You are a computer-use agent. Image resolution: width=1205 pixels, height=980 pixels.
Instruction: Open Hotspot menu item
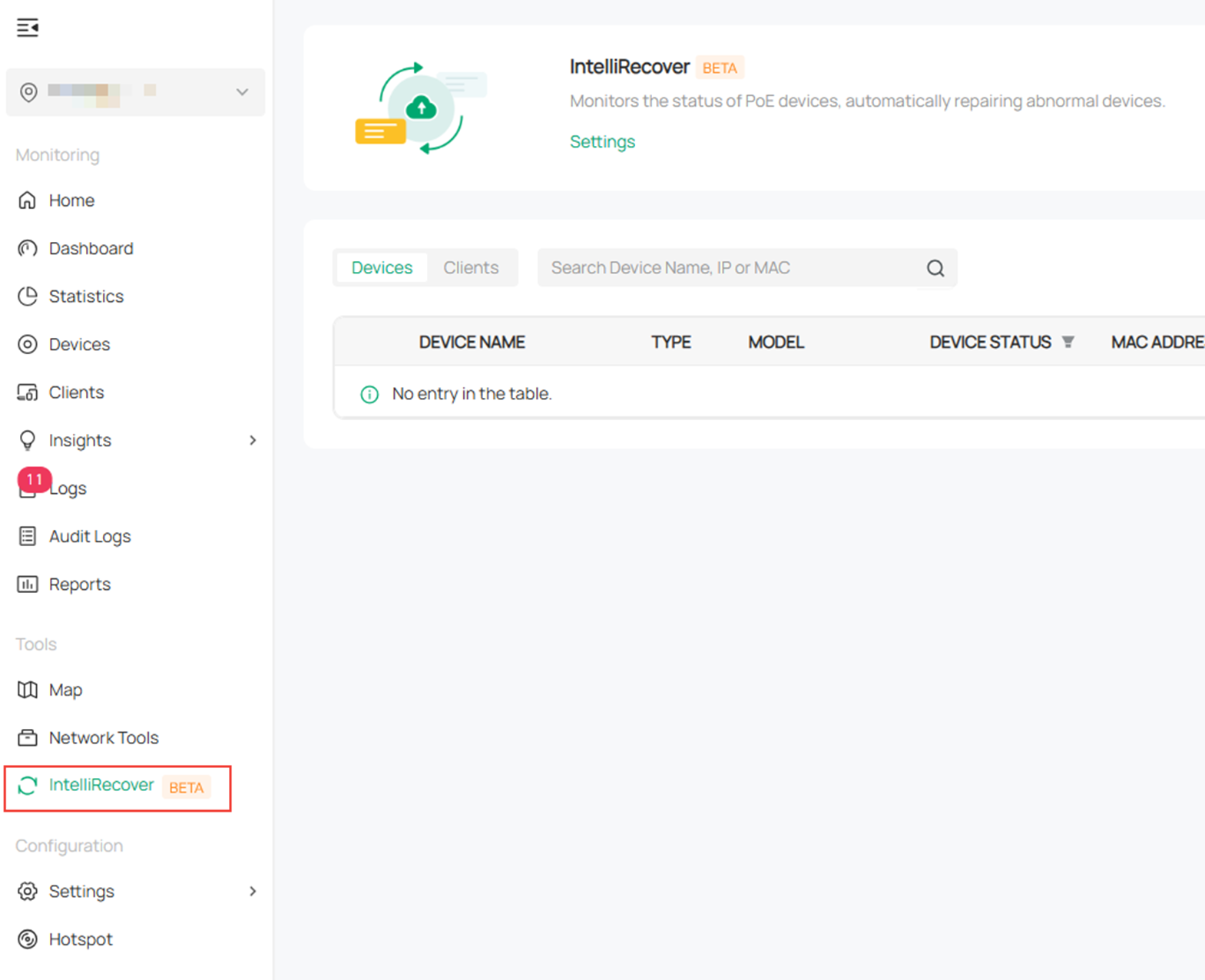point(81,939)
